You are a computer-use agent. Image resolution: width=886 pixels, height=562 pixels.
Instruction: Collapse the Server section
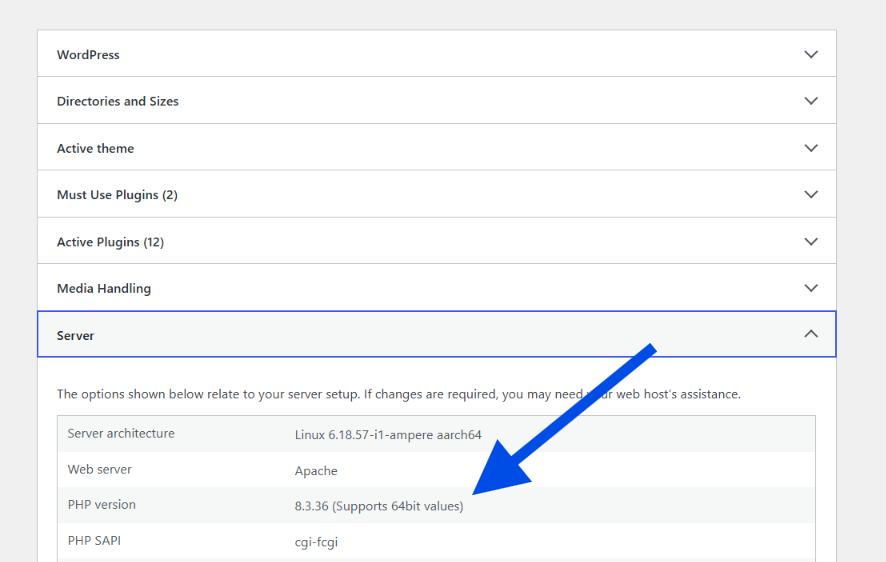[436, 334]
